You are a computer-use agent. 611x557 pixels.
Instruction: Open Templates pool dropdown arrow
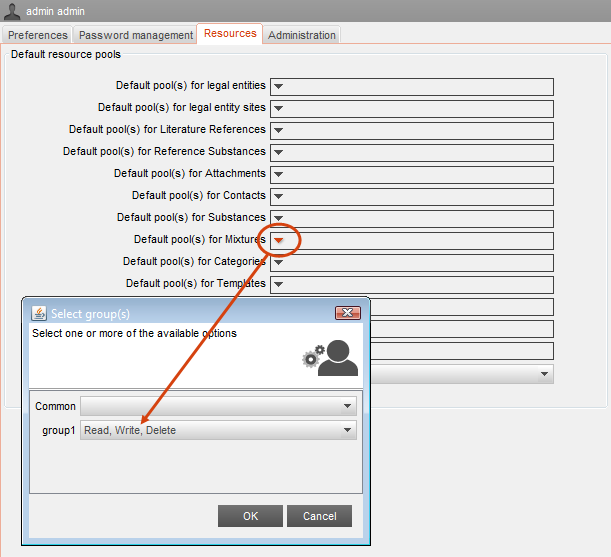tap(278, 285)
